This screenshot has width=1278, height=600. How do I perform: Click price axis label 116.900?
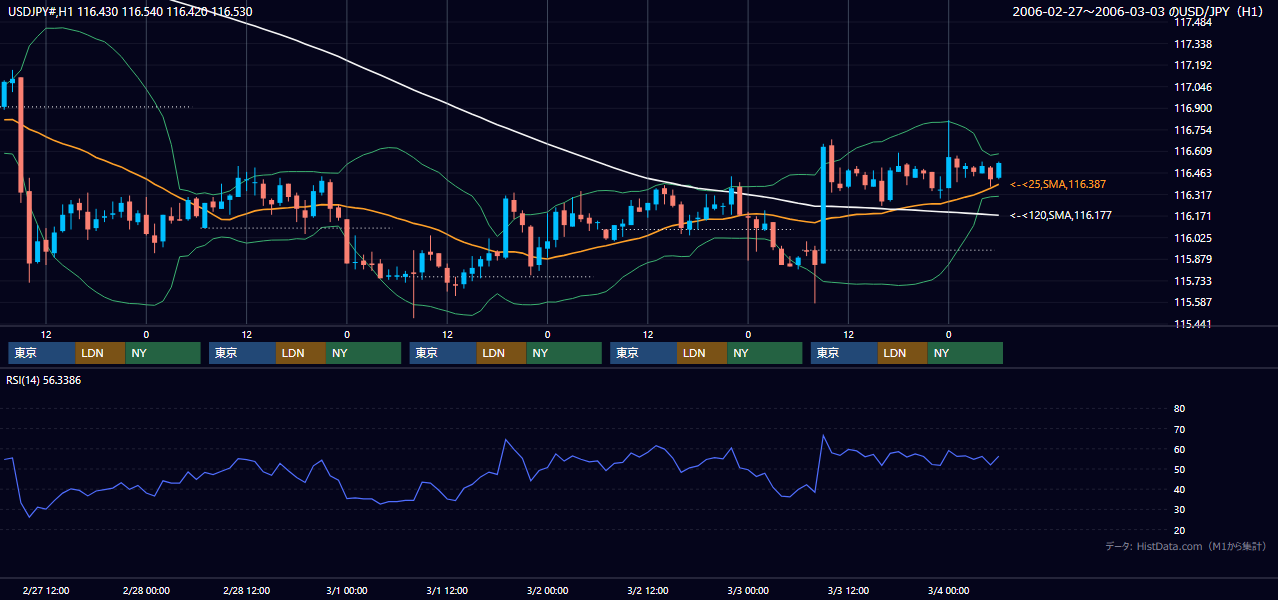[x=1193, y=108]
